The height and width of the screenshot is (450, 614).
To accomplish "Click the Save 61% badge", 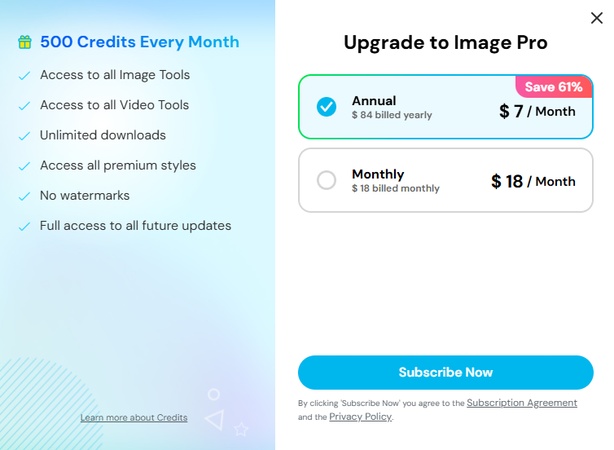I will pyautogui.click(x=553, y=87).
